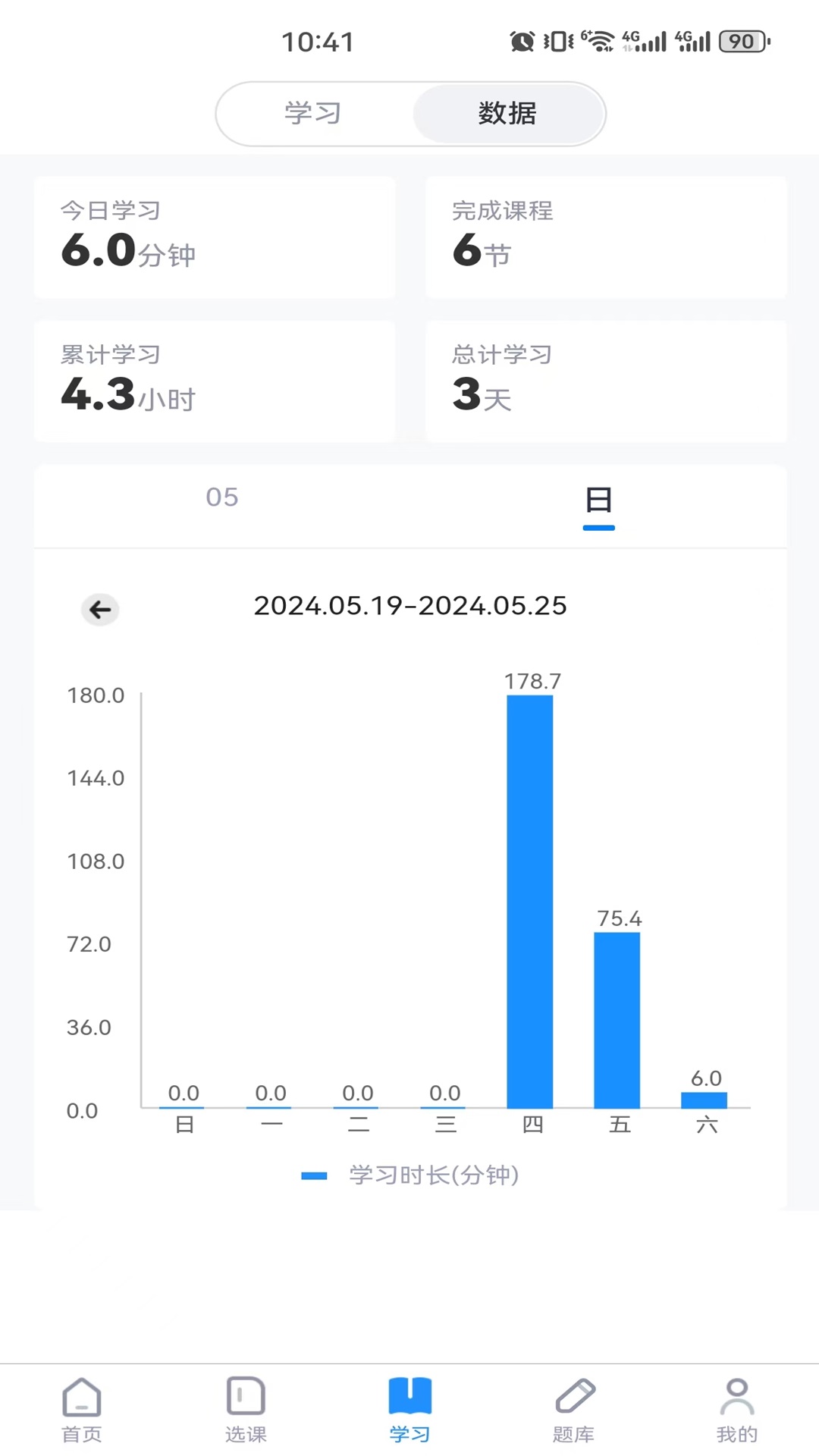
Task: Go back to the previous week arrow
Action: 100,609
